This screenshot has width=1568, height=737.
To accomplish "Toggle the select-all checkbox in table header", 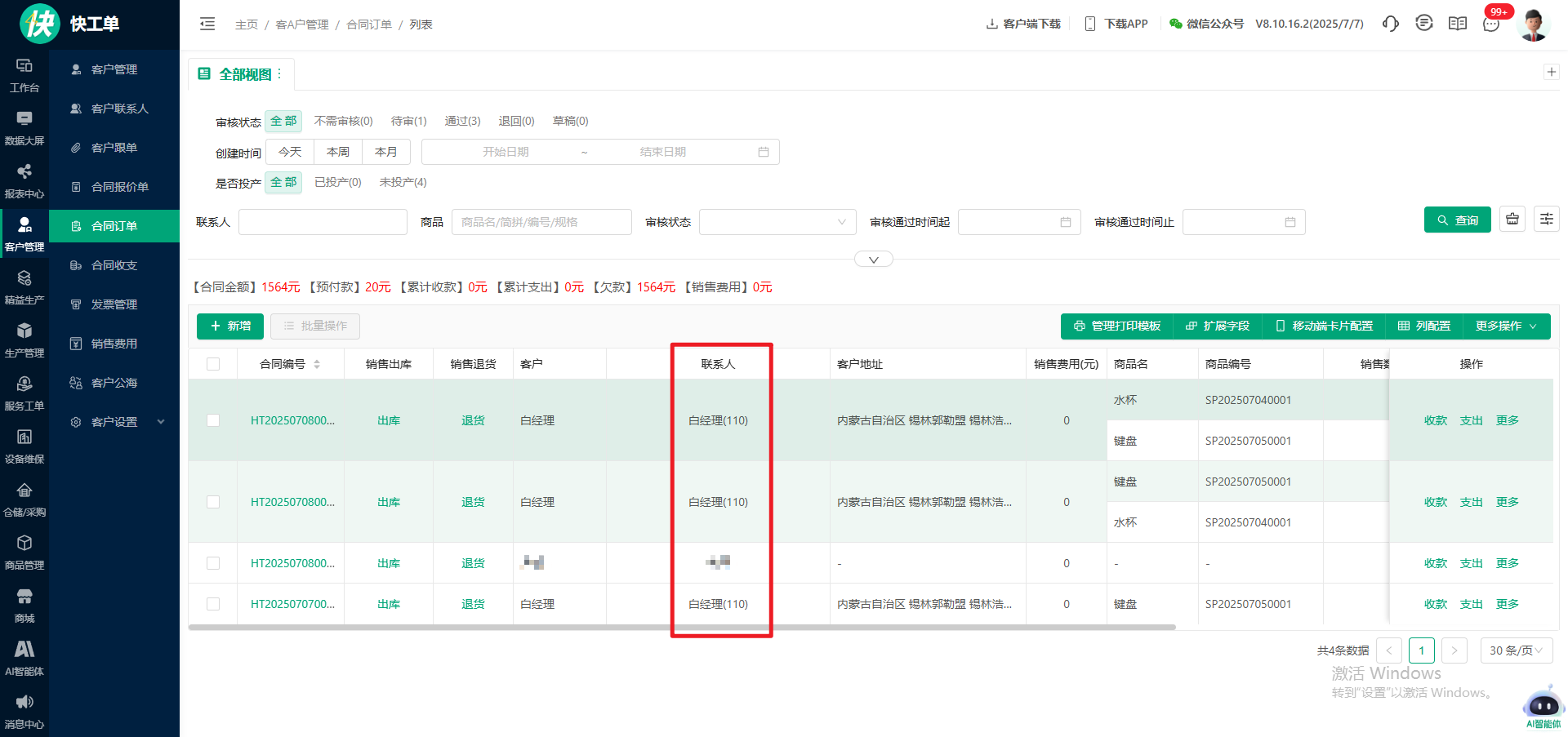I will tap(213, 364).
